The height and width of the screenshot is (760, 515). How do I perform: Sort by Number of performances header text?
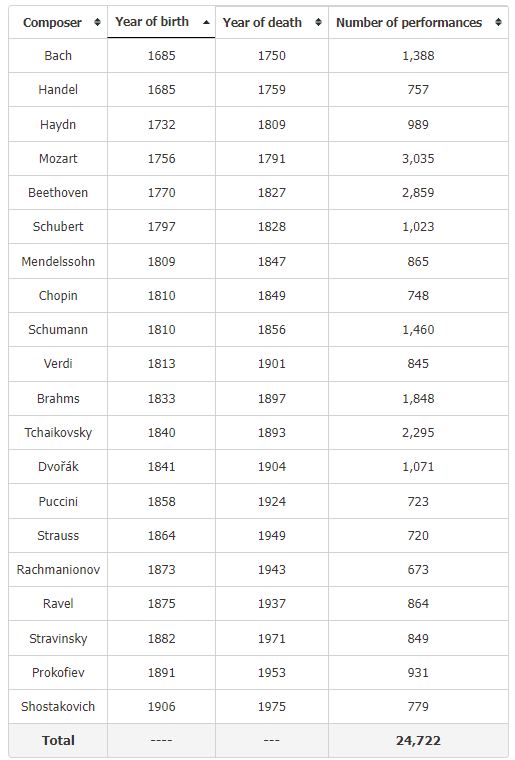(409, 23)
